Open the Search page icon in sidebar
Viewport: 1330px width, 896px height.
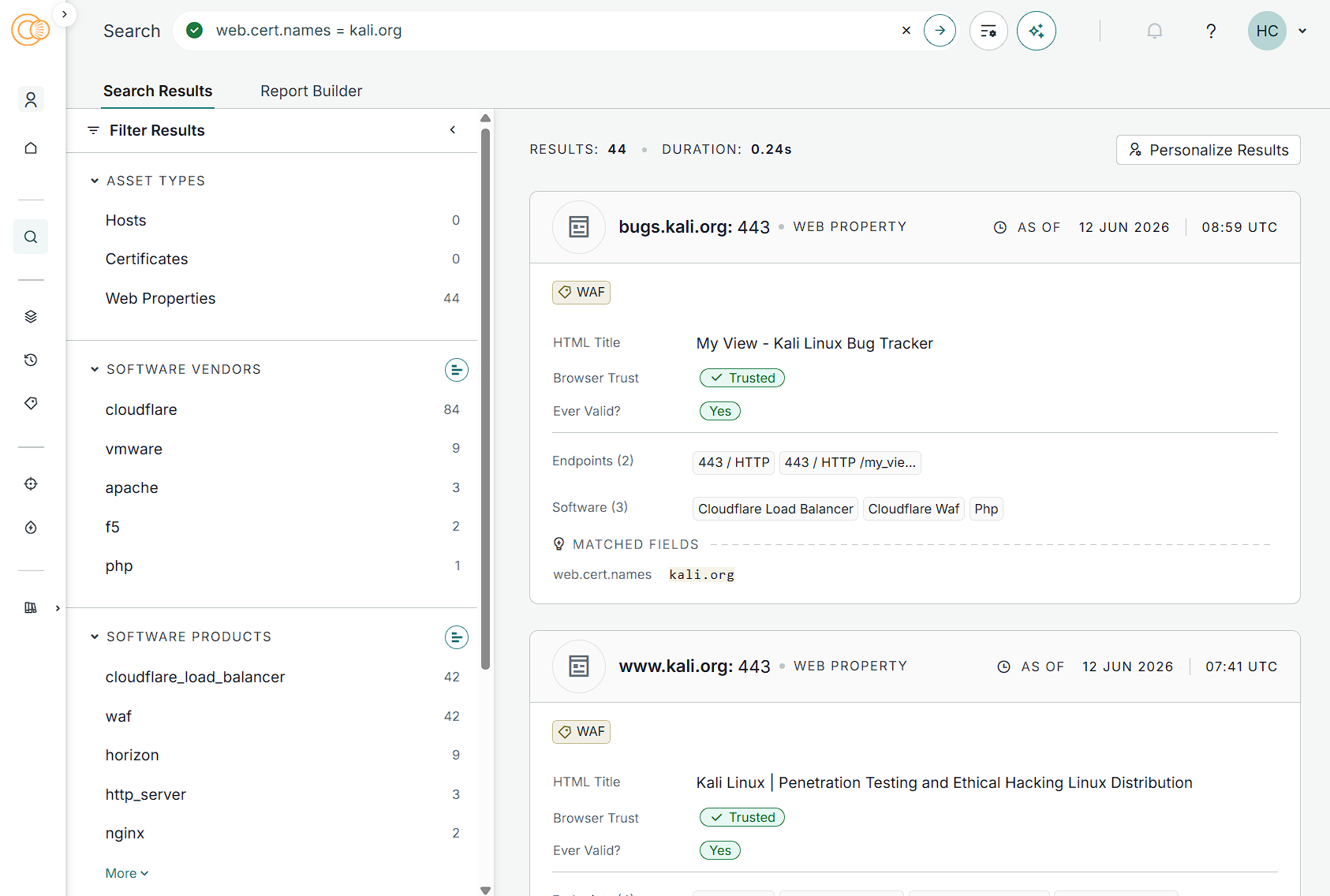tap(31, 237)
